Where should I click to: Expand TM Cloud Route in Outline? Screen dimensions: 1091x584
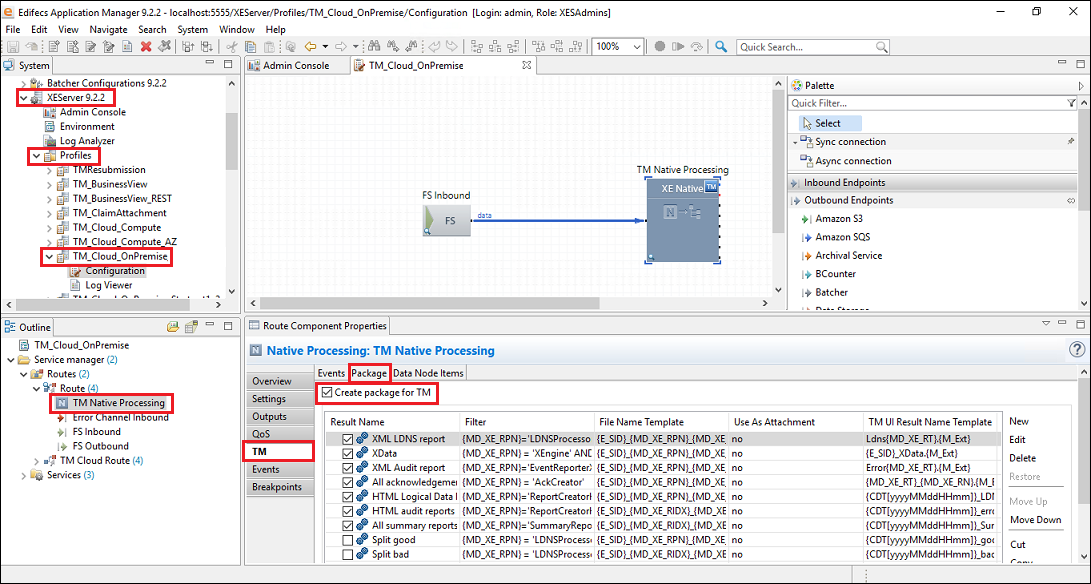[x=37, y=461]
